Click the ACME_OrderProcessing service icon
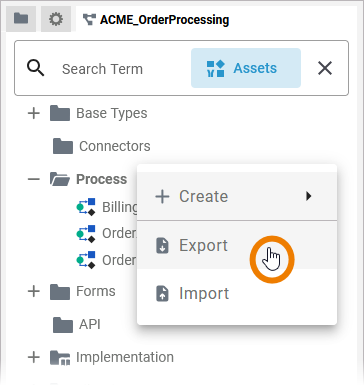 [89, 20]
